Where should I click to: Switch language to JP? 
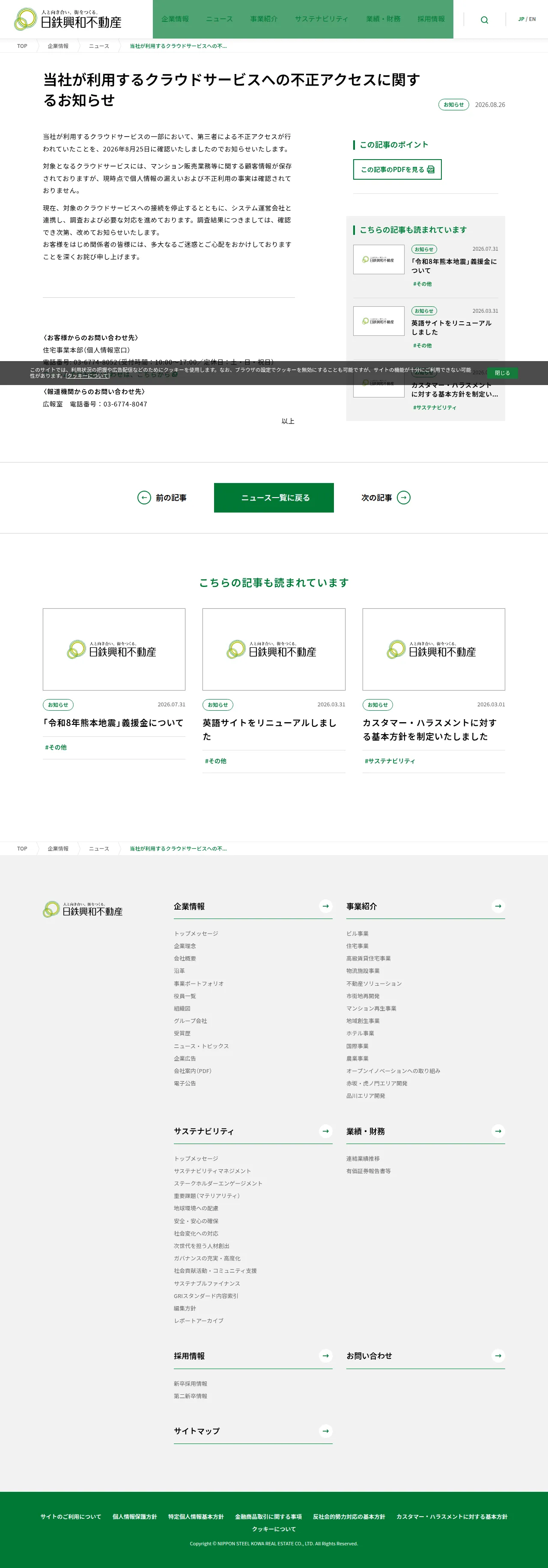pyautogui.click(x=521, y=20)
